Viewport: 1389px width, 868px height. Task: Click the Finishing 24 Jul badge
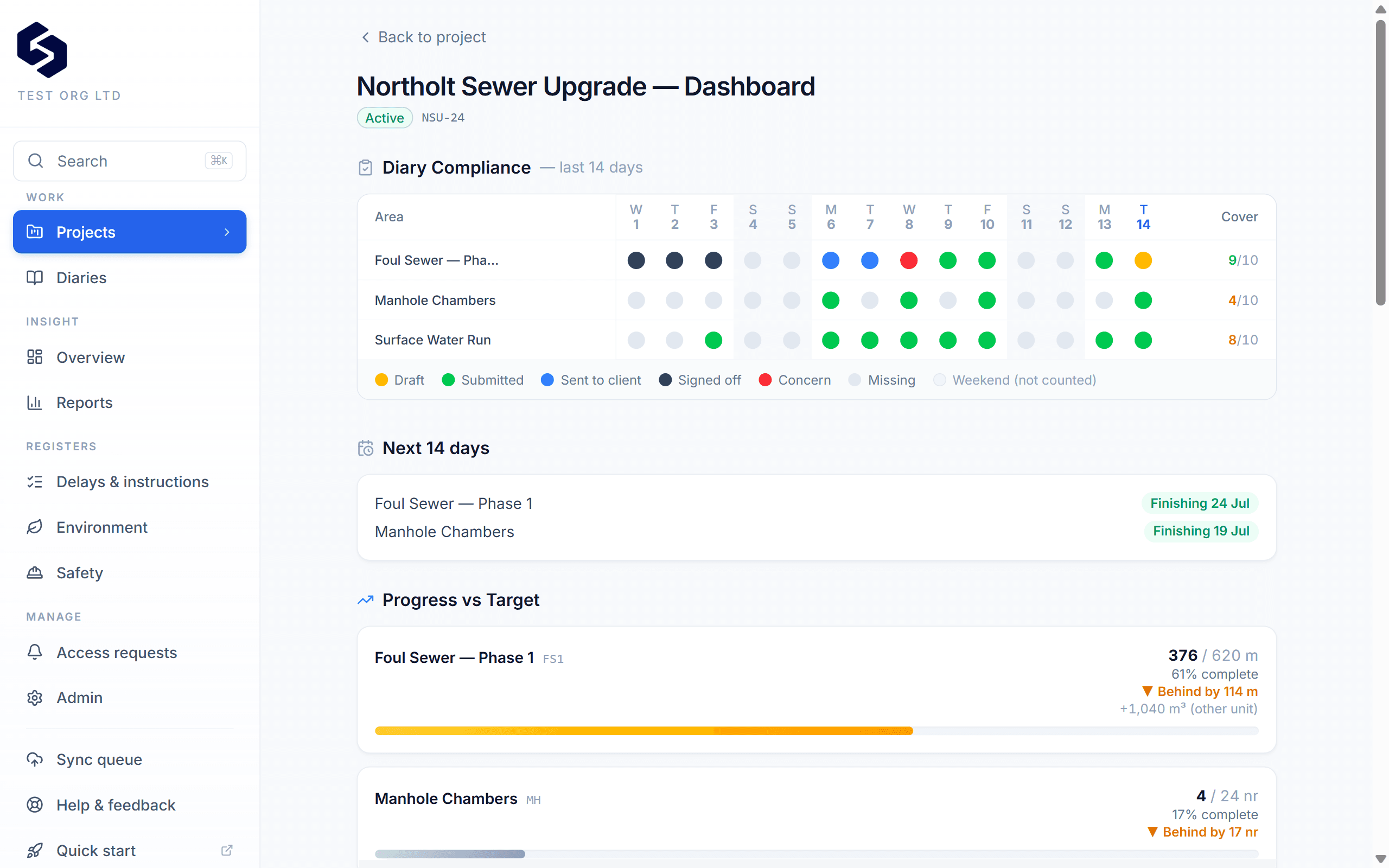pos(1200,503)
